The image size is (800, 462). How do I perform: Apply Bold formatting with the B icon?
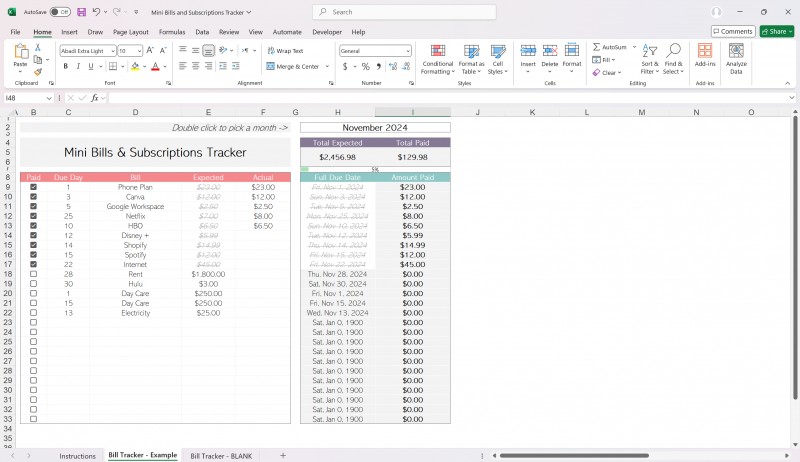66,66
